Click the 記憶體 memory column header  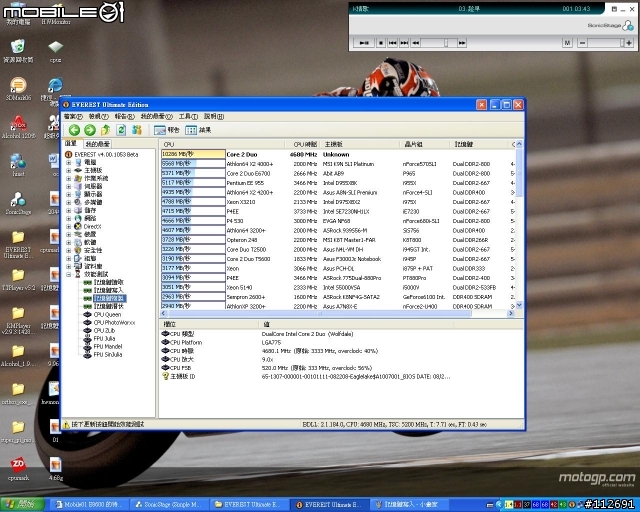(480, 144)
